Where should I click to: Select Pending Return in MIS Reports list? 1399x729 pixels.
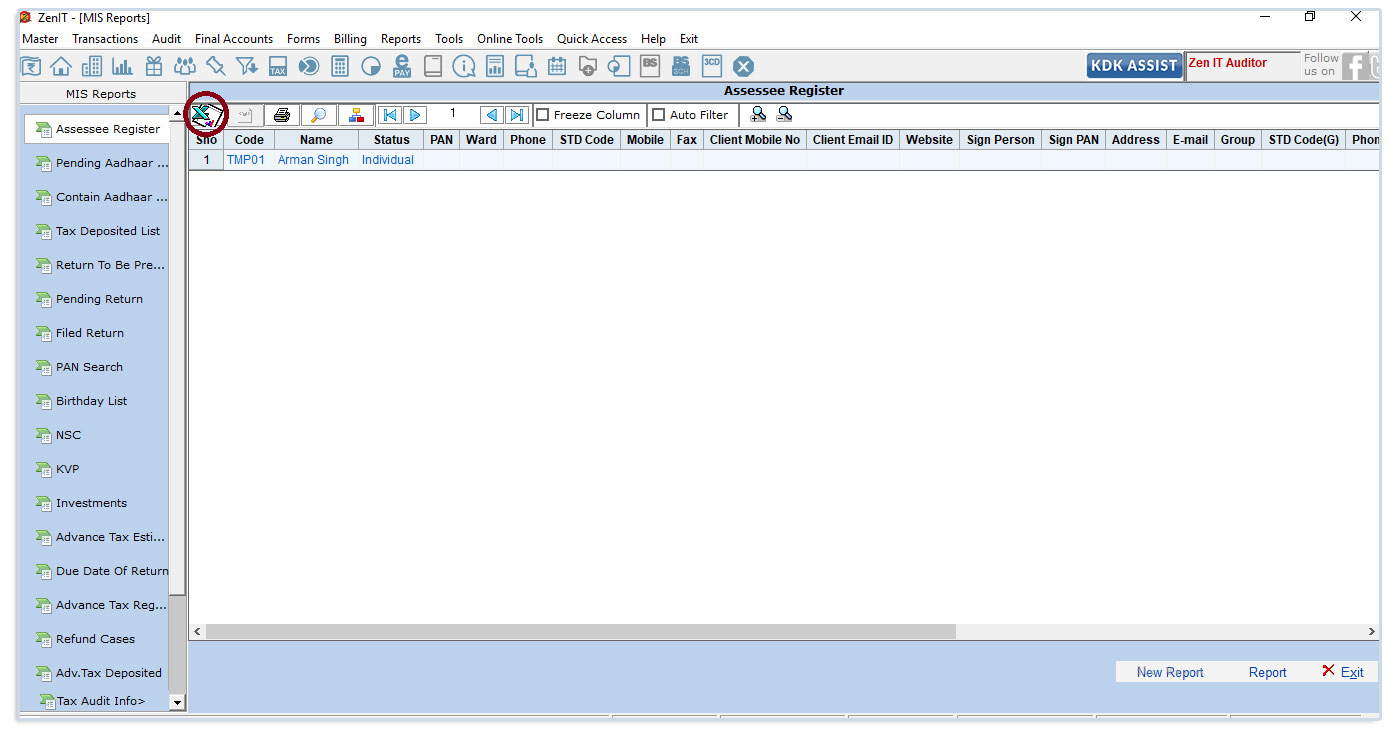point(97,299)
